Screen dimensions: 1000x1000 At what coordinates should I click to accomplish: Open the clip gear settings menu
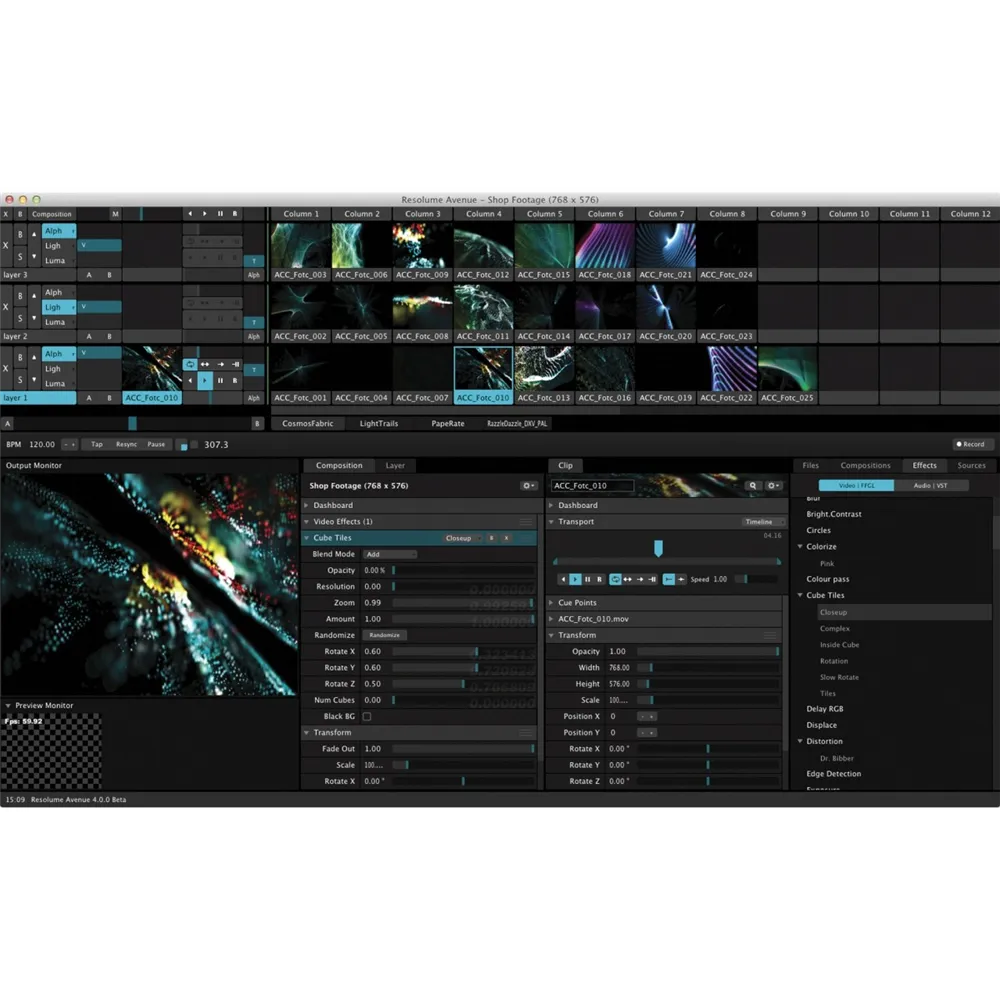coord(773,486)
